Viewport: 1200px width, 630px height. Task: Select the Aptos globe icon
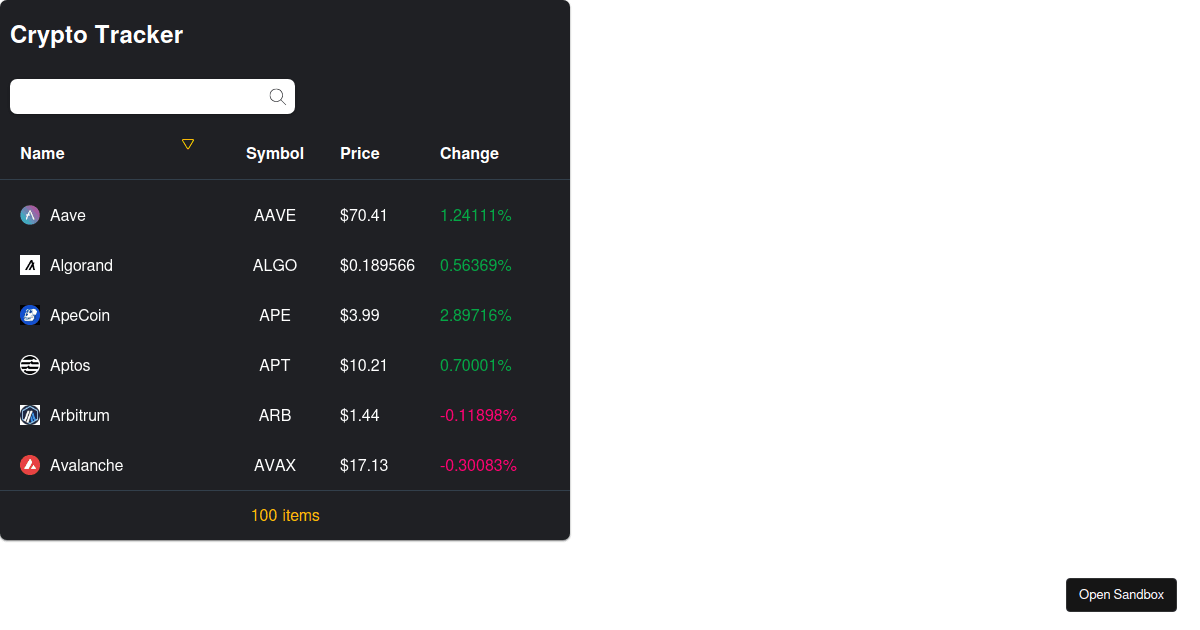[29, 365]
